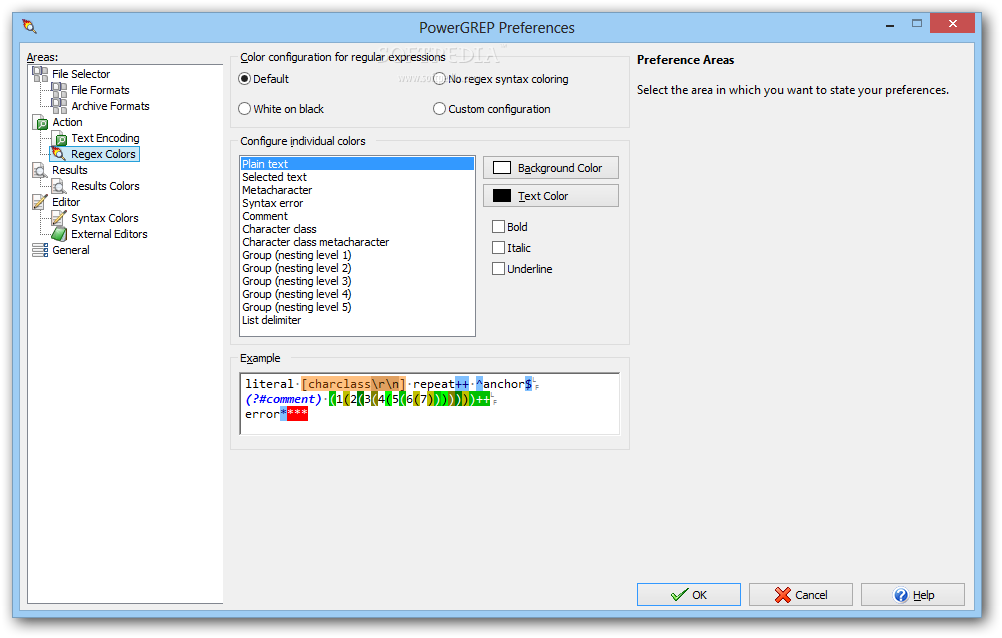This screenshot has width=1002, height=638.
Task: Click the External Editors book icon
Action: (59, 234)
